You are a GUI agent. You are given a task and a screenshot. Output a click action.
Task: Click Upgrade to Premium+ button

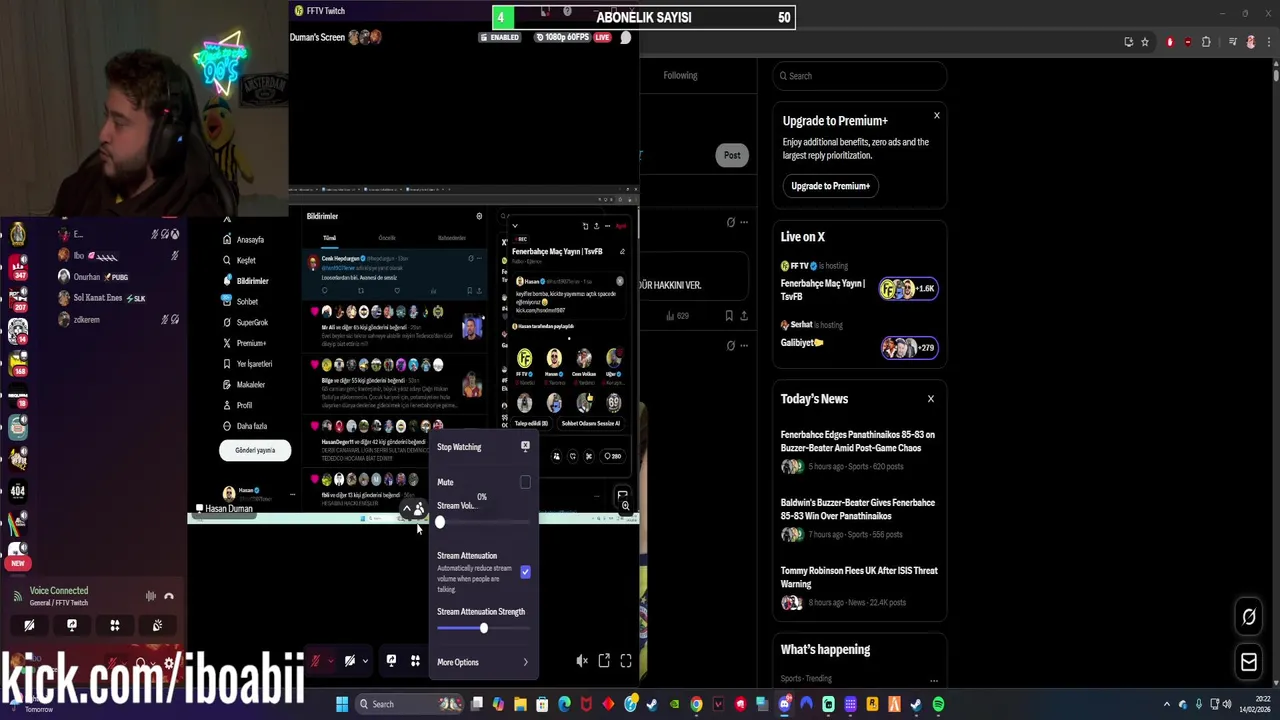click(830, 186)
